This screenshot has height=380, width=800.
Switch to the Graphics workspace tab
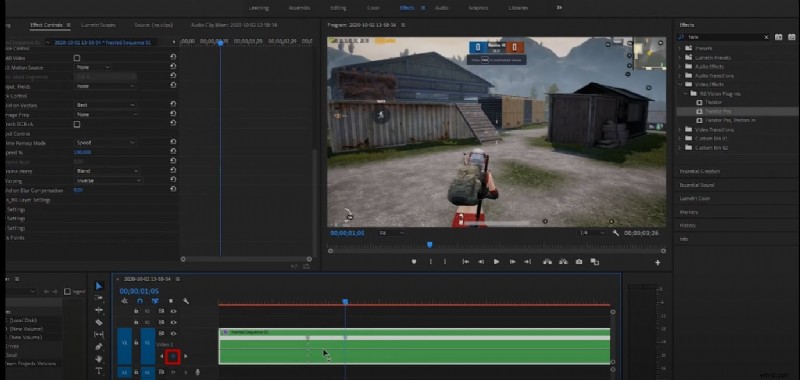pos(478,8)
